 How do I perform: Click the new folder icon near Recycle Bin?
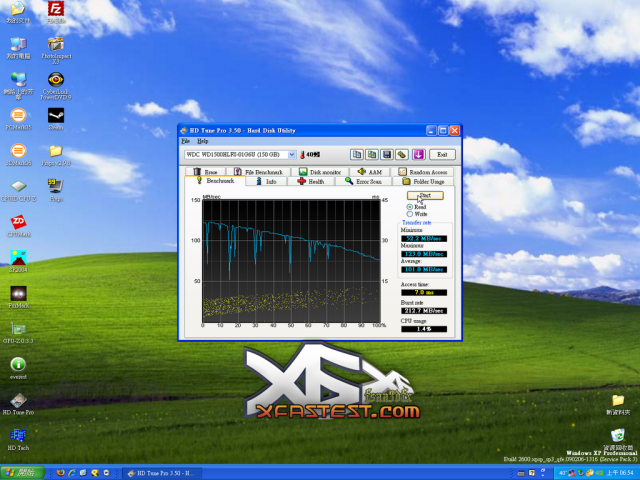(x=618, y=404)
